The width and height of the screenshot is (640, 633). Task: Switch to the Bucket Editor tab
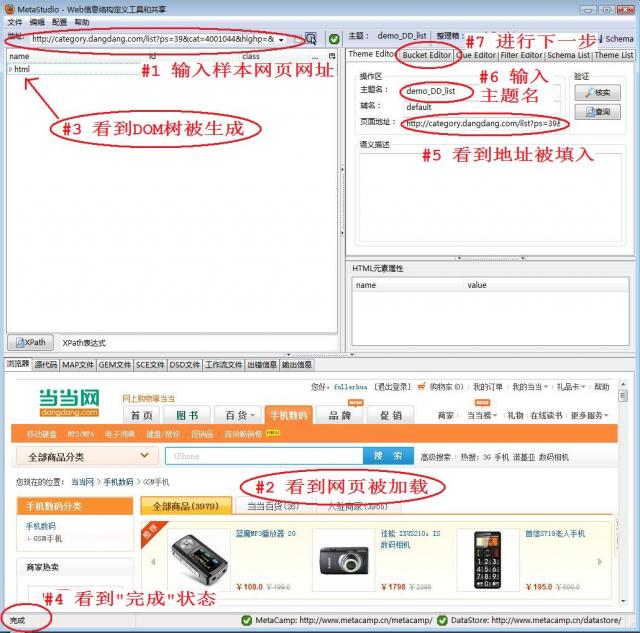point(427,55)
